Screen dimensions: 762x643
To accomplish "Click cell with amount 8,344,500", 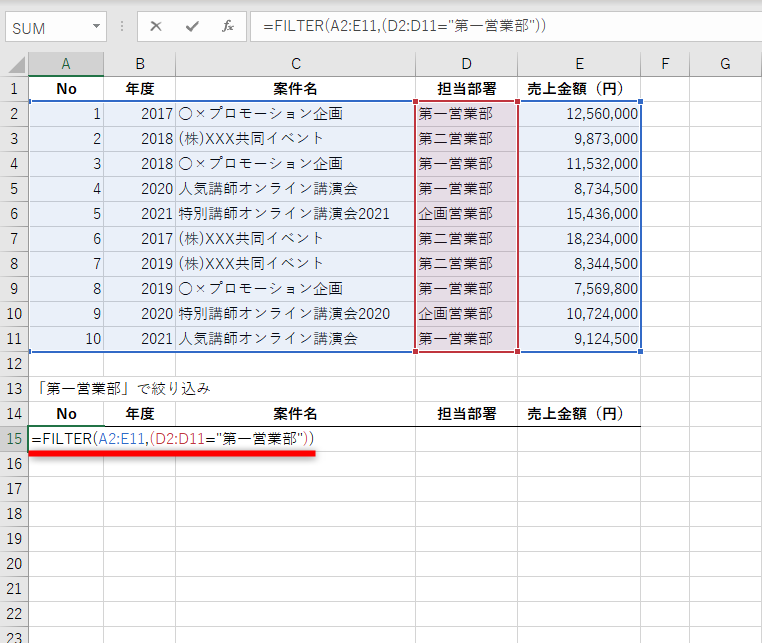I will (x=579, y=264).
